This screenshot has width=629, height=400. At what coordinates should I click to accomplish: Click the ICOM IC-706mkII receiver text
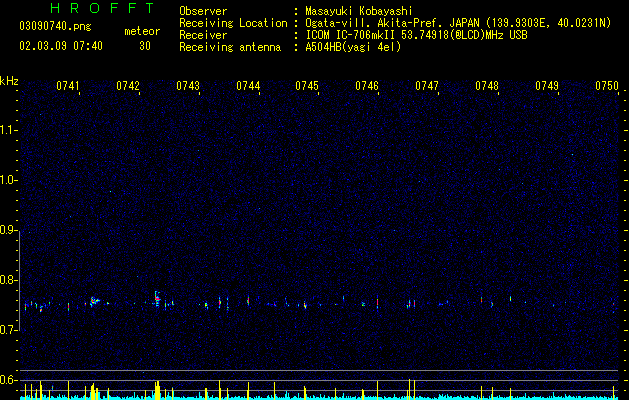[416, 35]
